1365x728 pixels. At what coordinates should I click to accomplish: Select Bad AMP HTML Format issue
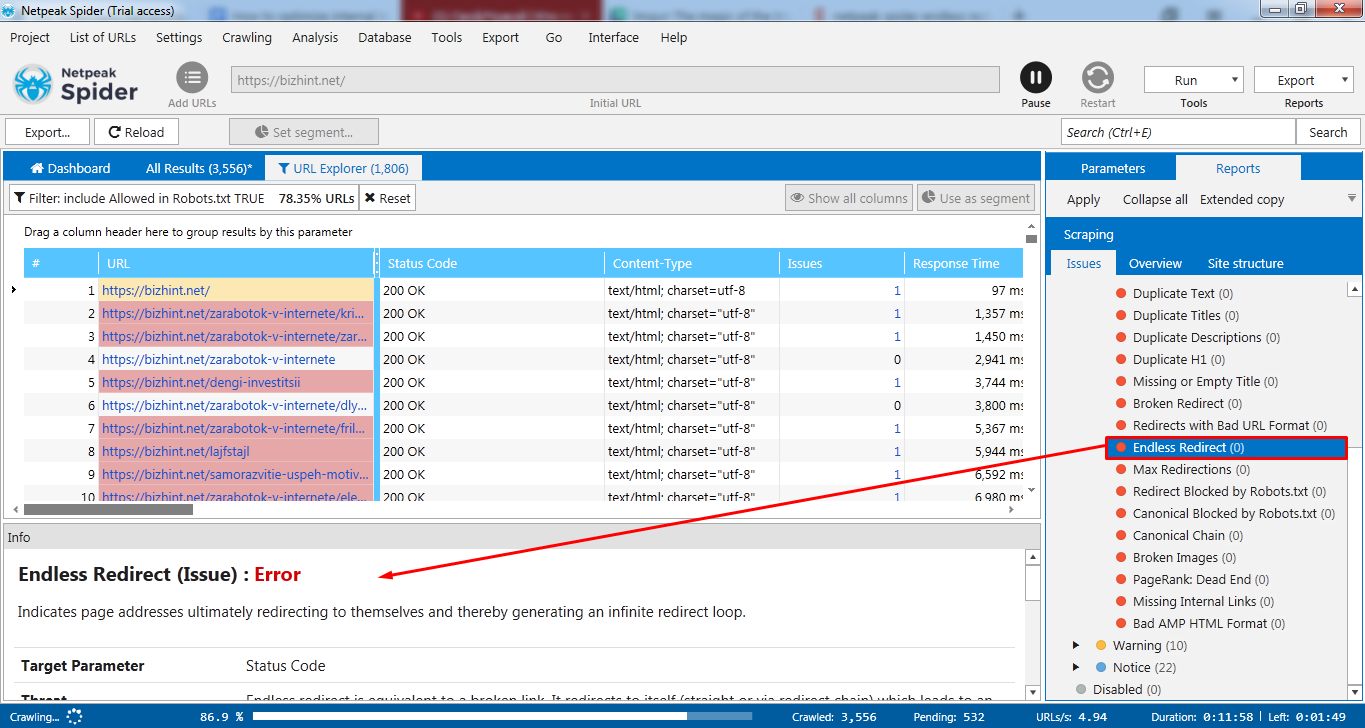pos(1199,623)
